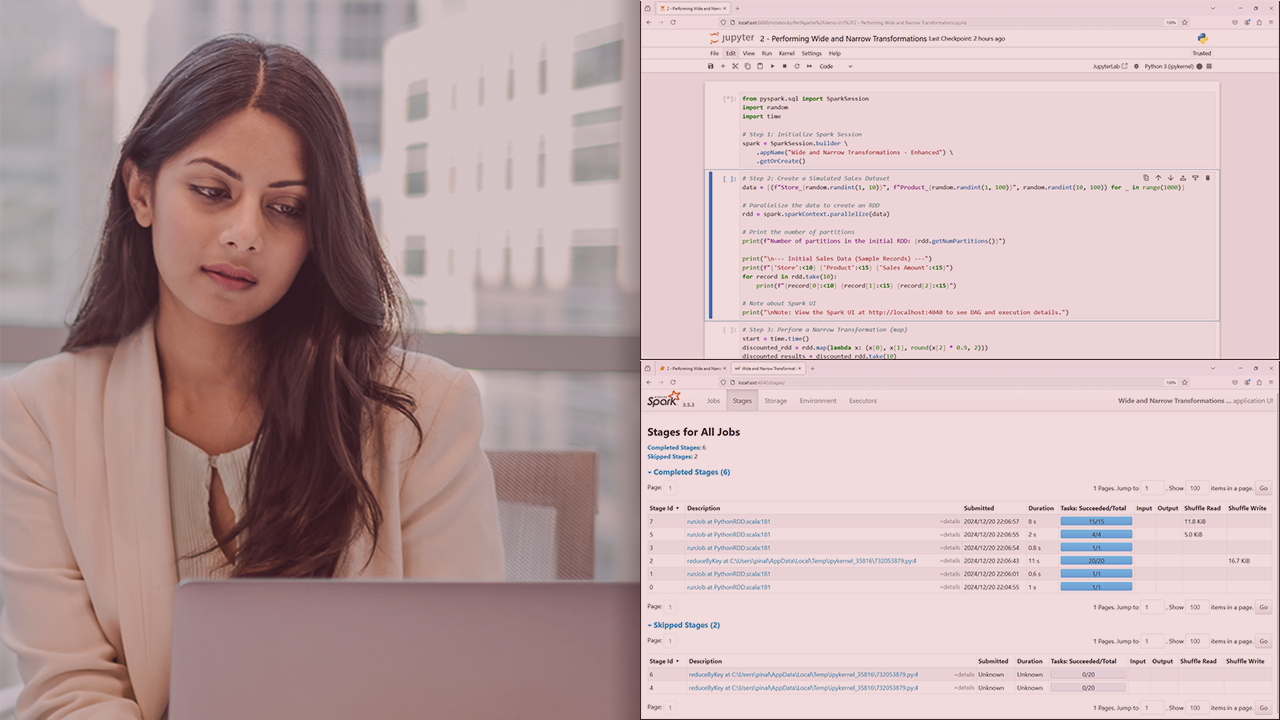Restart the kernel using the refresh arrow icon

coord(797,66)
